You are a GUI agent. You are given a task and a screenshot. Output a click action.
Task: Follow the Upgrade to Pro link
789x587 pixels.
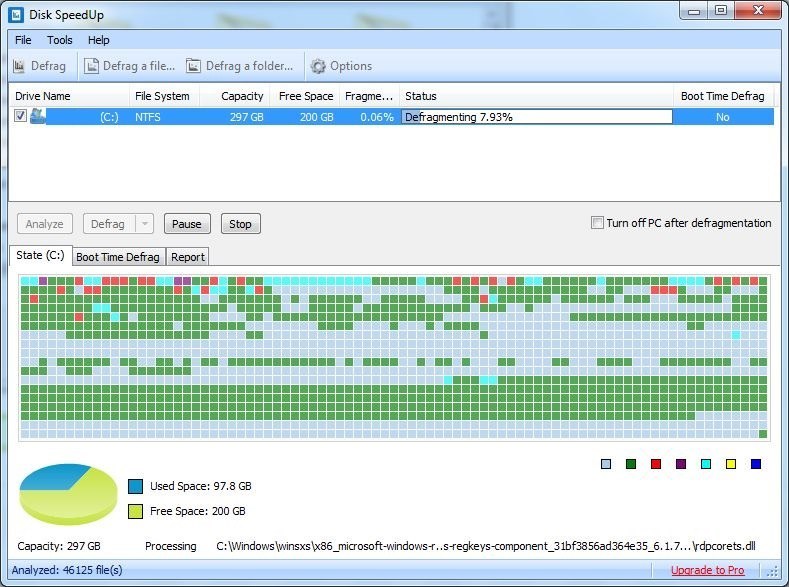707,570
